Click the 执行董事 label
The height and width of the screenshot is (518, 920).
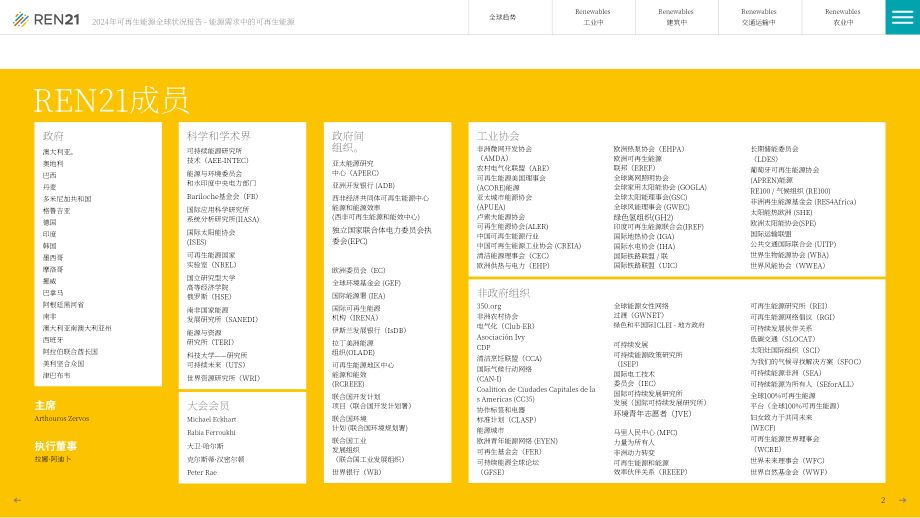(56, 446)
